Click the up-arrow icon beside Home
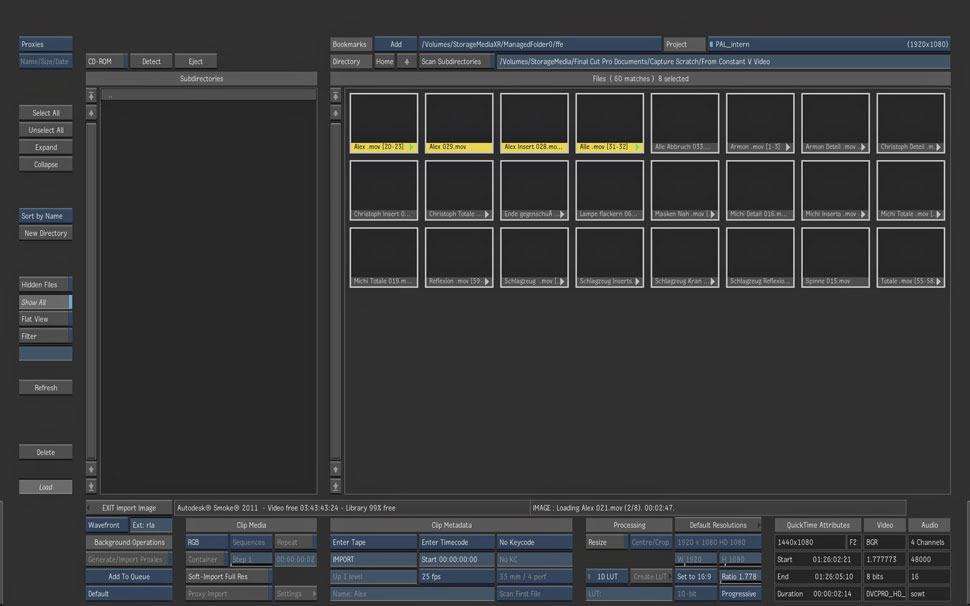970x606 pixels. [x=407, y=62]
